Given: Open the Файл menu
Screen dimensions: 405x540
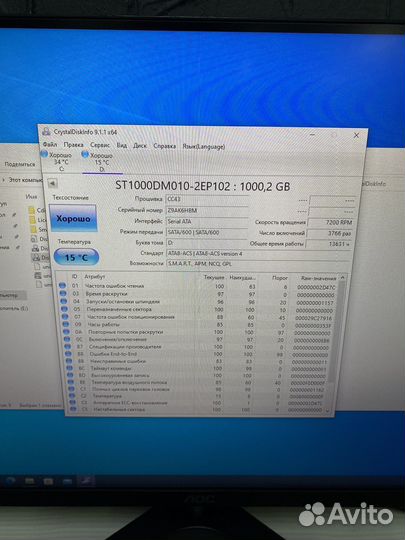Looking at the screenshot, I should [50, 144].
